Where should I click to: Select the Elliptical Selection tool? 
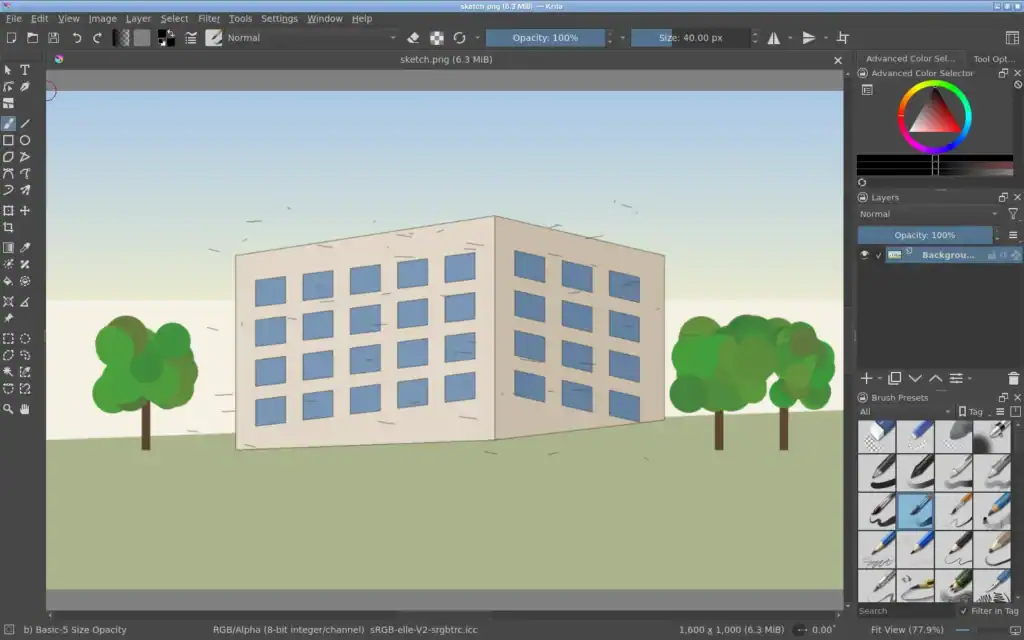pos(25,338)
